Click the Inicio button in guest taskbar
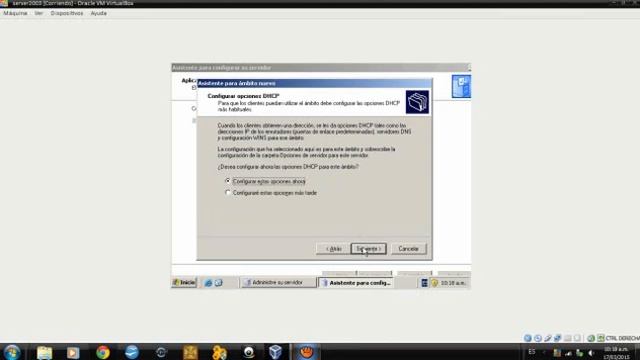This screenshot has height=360, width=640. coord(184,282)
